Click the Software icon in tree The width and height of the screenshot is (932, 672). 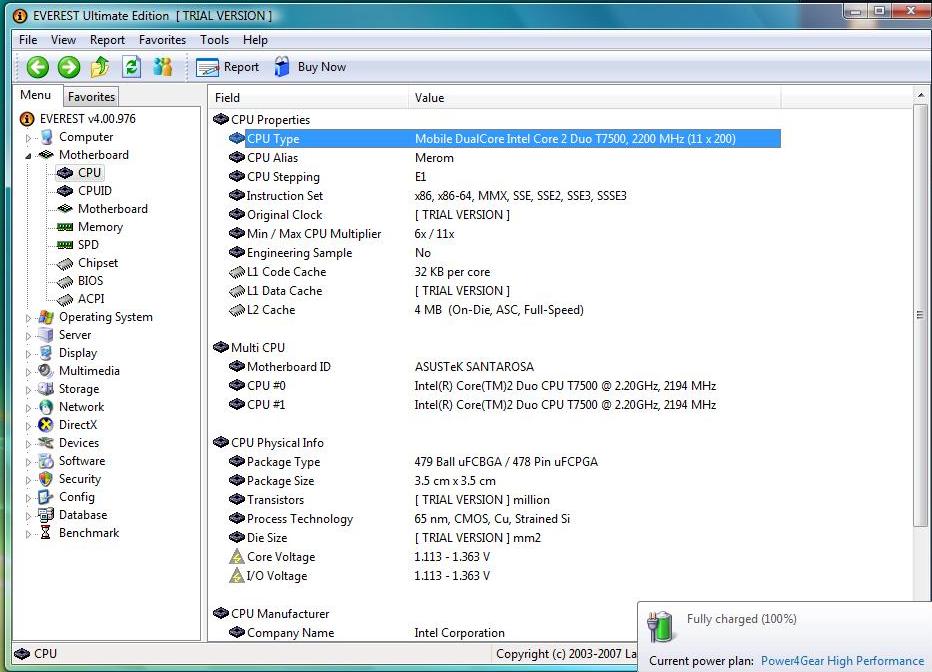tap(45, 461)
